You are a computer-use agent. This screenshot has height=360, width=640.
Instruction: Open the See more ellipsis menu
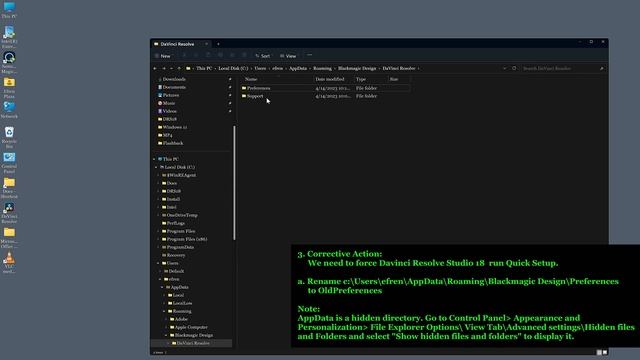pos(309,56)
